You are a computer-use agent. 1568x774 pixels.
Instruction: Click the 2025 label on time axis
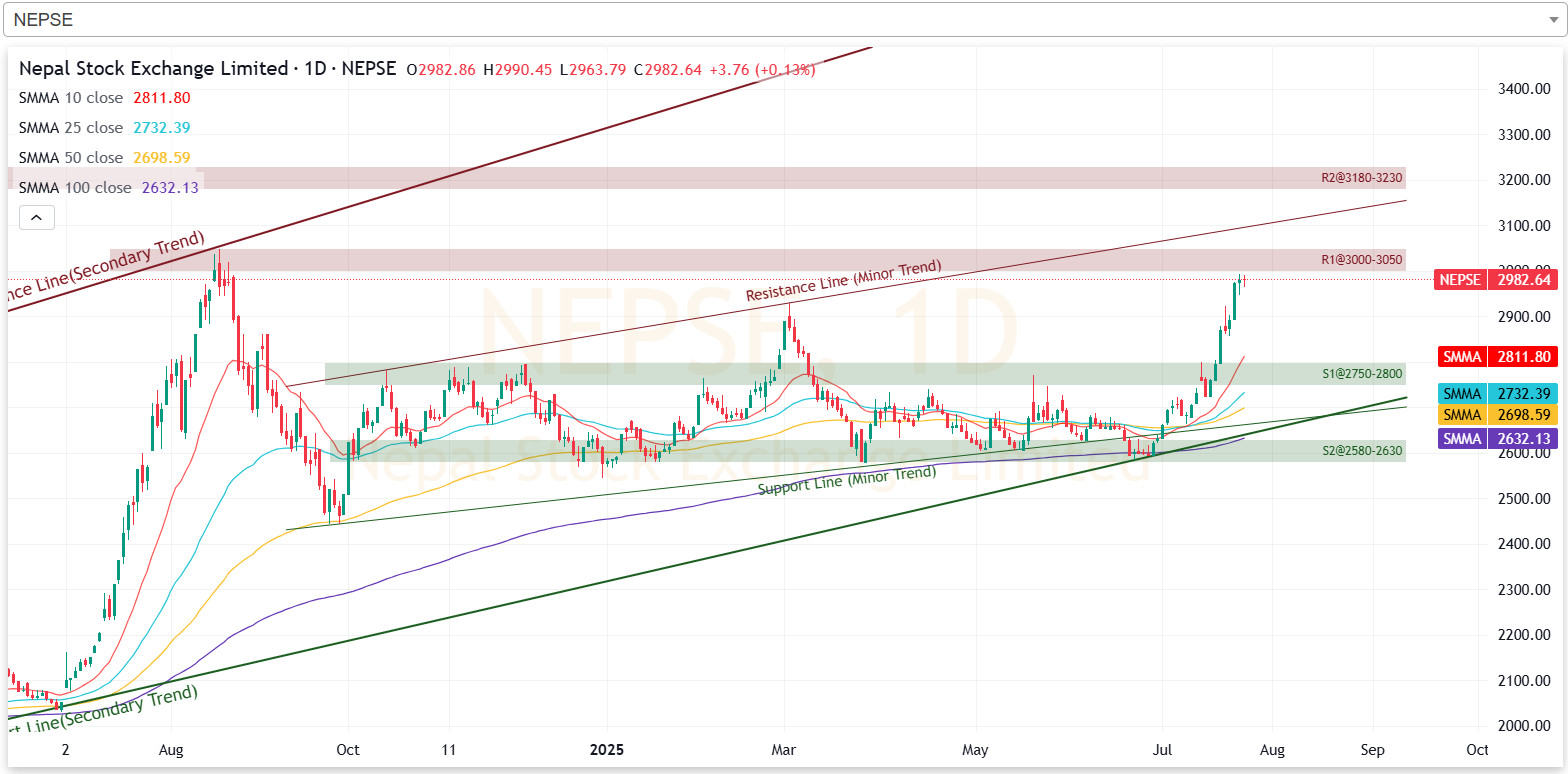tap(606, 749)
